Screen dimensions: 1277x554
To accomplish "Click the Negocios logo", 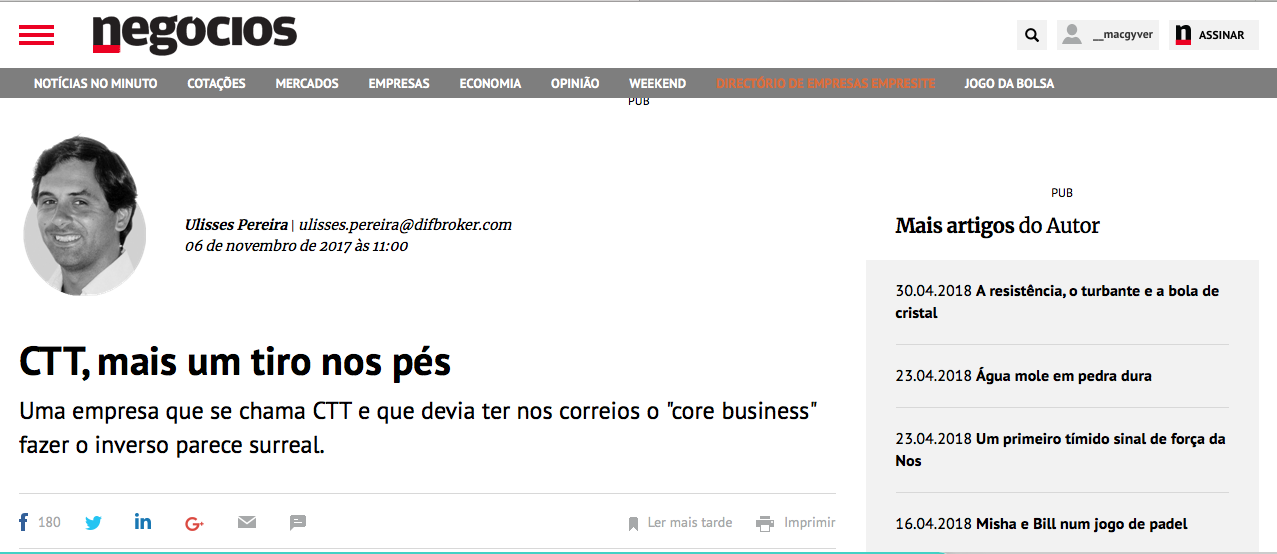I will [195, 33].
